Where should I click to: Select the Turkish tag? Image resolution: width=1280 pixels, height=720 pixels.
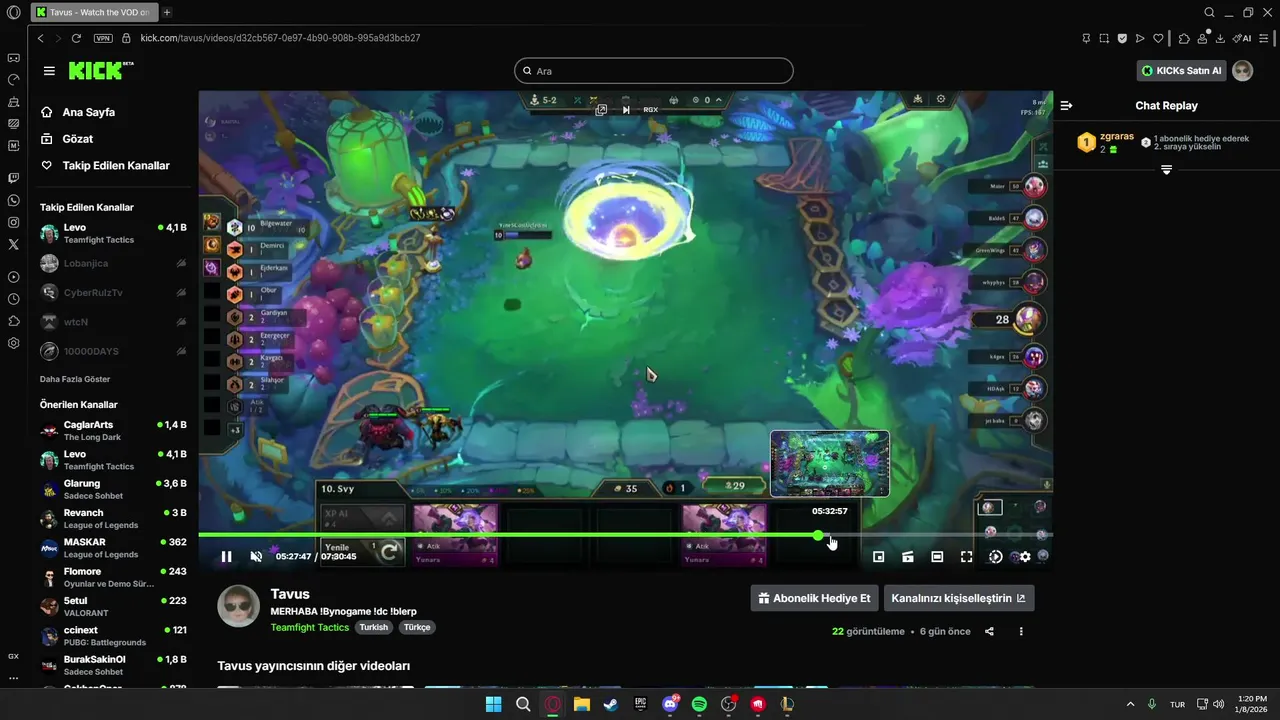[x=375, y=628]
